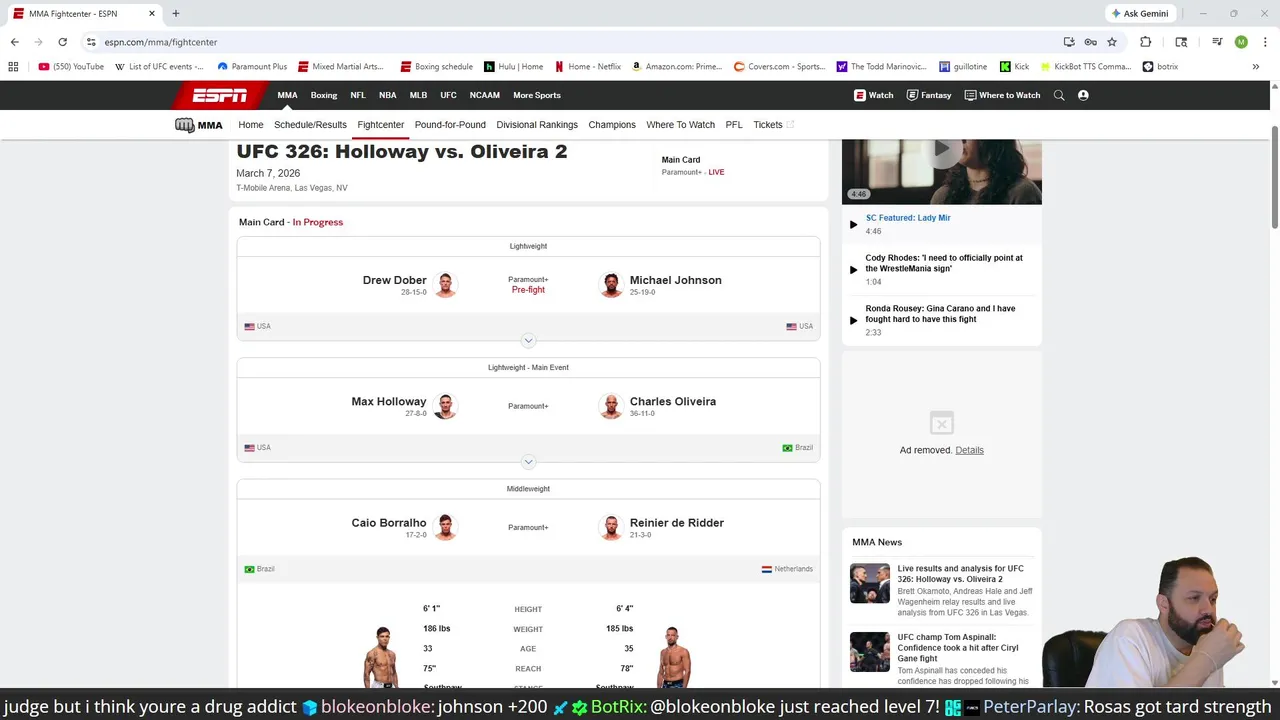The width and height of the screenshot is (1280, 720).
Task: Open the Kick bookmark
Action: 1014,67
